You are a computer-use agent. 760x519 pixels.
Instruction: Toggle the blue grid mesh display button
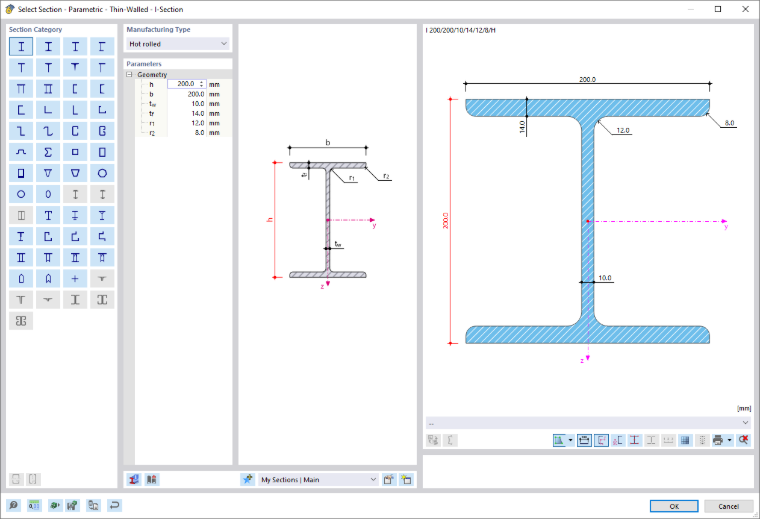(x=685, y=440)
